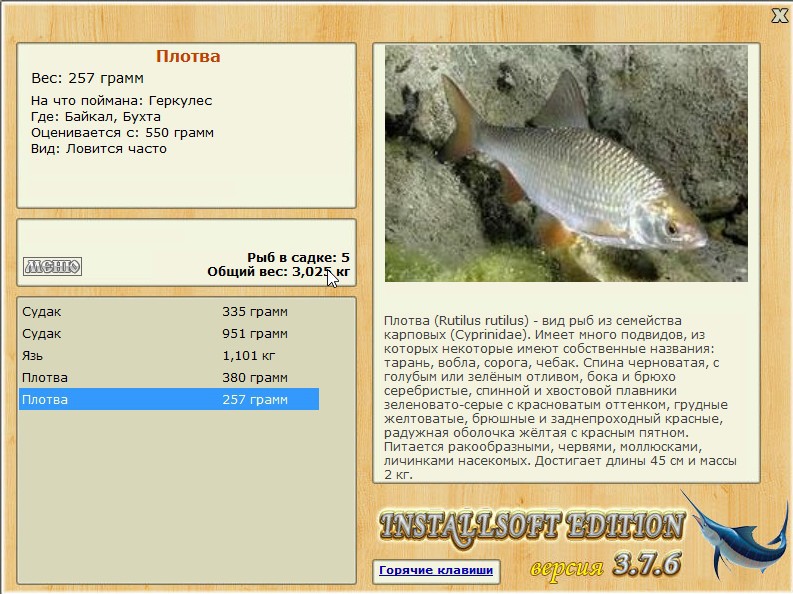Click the Общий вес: 3,025 кг total
This screenshot has width=793, height=594.
coord(279,272)
